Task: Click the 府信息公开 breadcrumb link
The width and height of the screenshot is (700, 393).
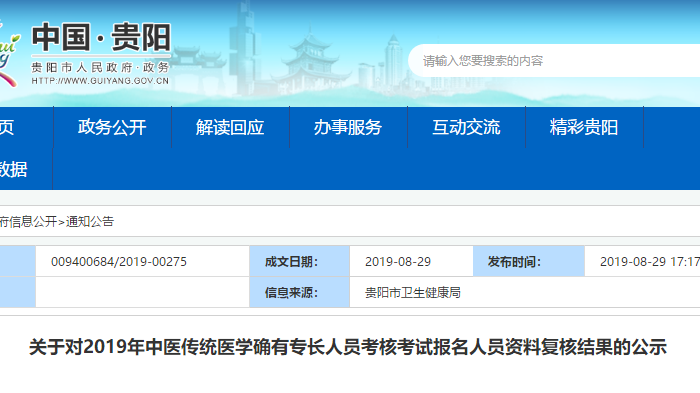Action: 29,222
